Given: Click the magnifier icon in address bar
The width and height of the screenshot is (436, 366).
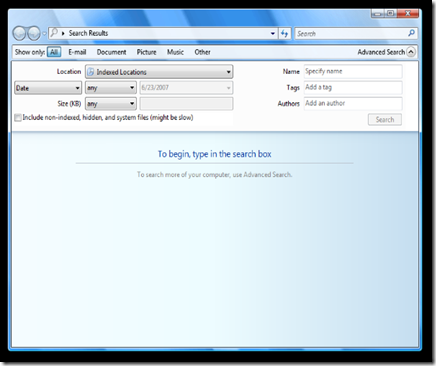Looking at the screenshot, I should pyautogui.click(x=54, y=33).
